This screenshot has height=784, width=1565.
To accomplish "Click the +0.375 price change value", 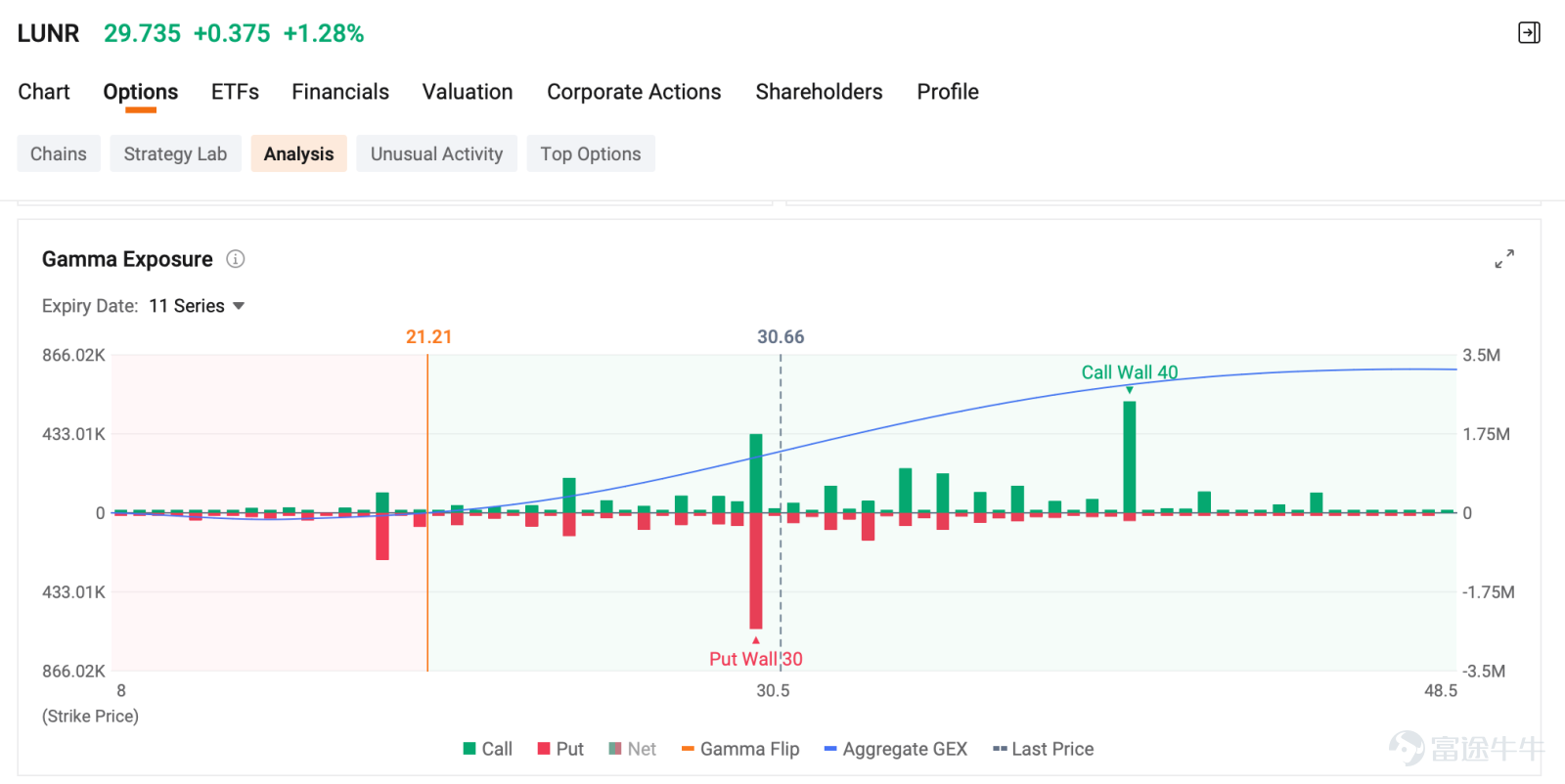I will [232, 33].
